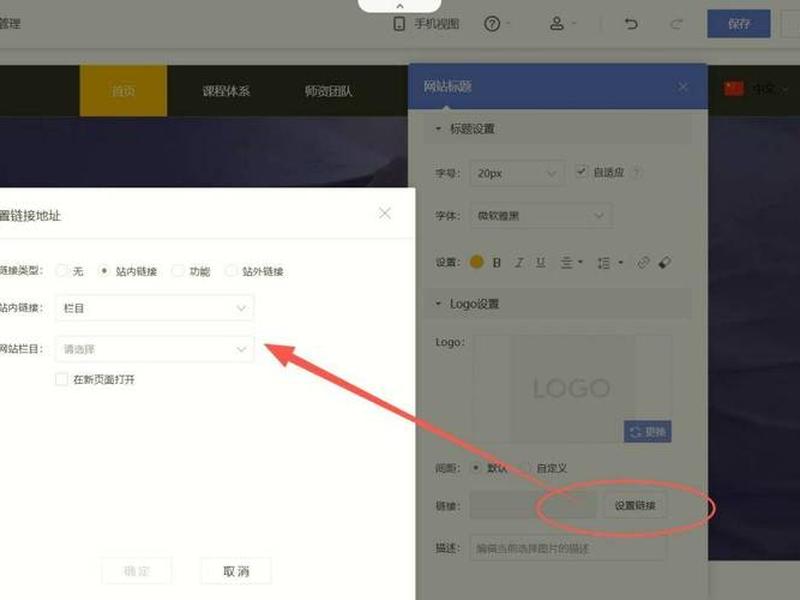Screen dimensions: 800x600
Task: Select the 站内链接 link type radio
Action: tap(104, 270)
